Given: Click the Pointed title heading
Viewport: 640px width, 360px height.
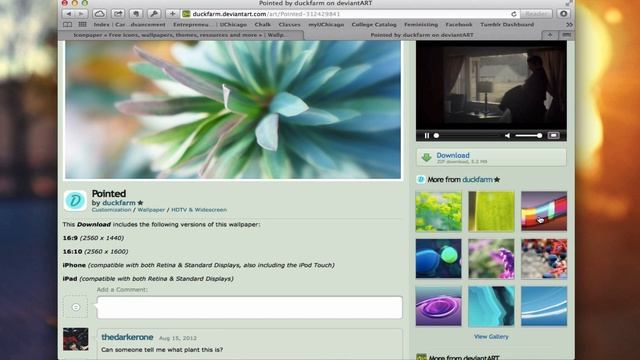Looking at the screenshot, I should coord(109,193).
